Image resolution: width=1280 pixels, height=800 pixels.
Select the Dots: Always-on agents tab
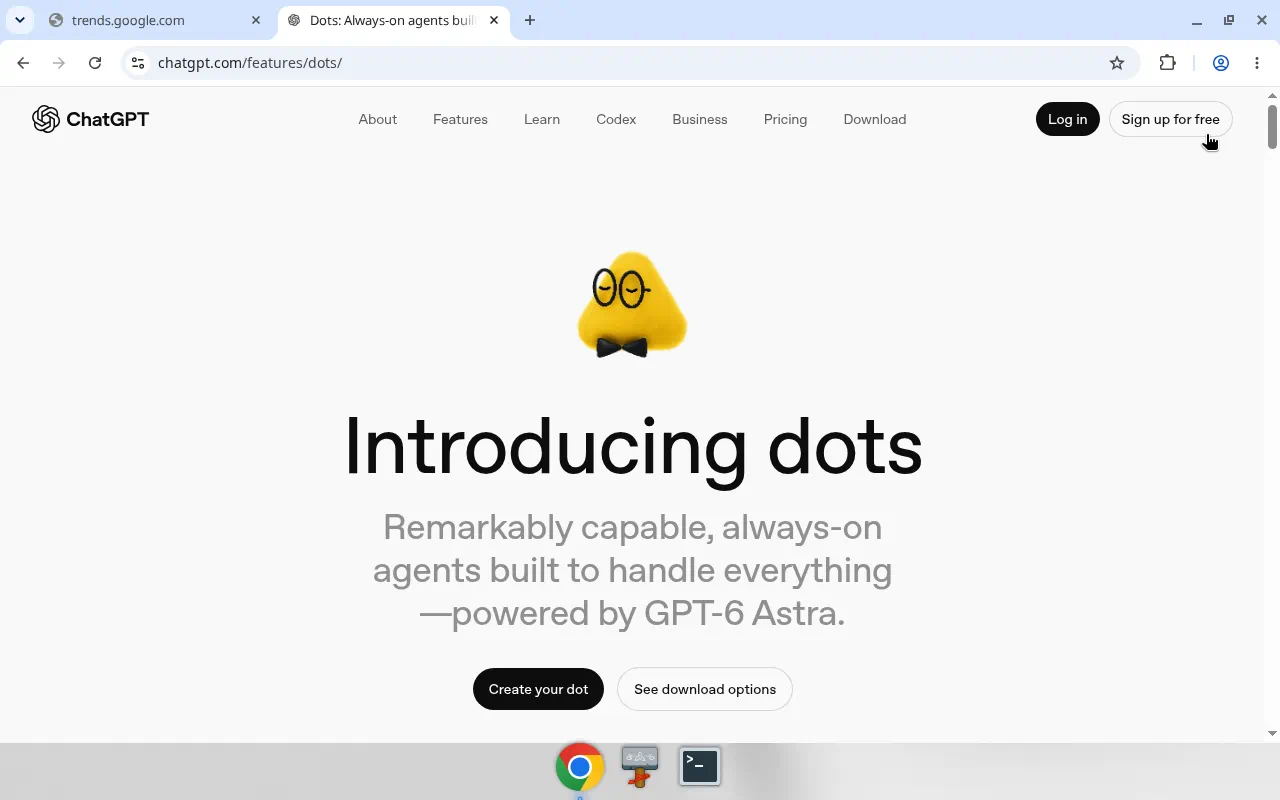[394, 20]
